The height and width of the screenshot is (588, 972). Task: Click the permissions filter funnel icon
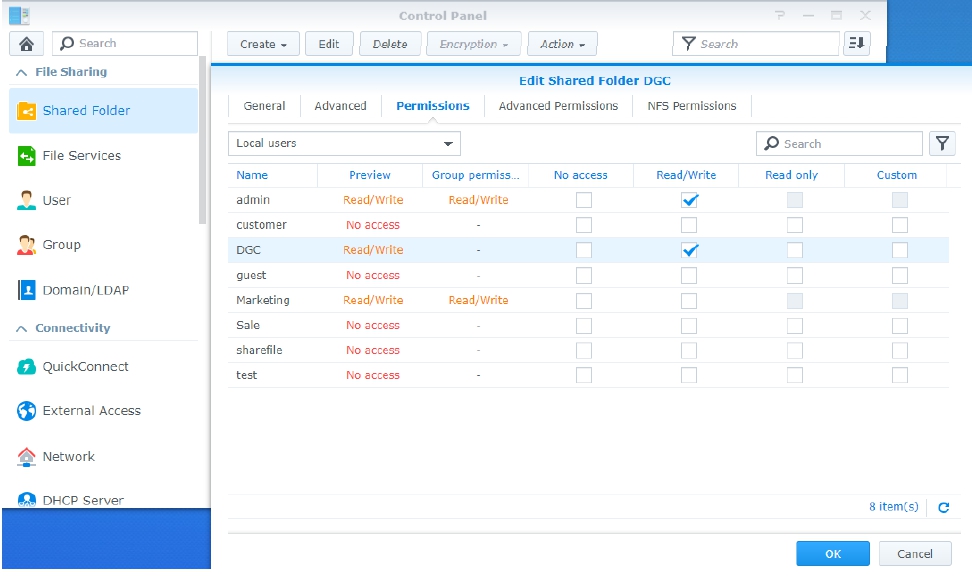coord(942,144)
